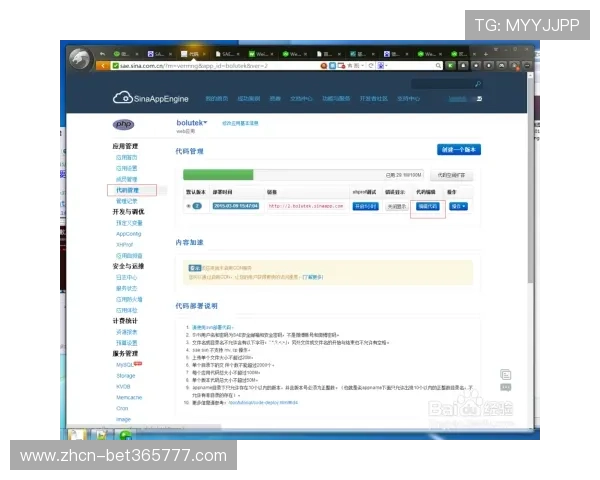Click the Maxthon browser logo button

(x=80, y=59)
